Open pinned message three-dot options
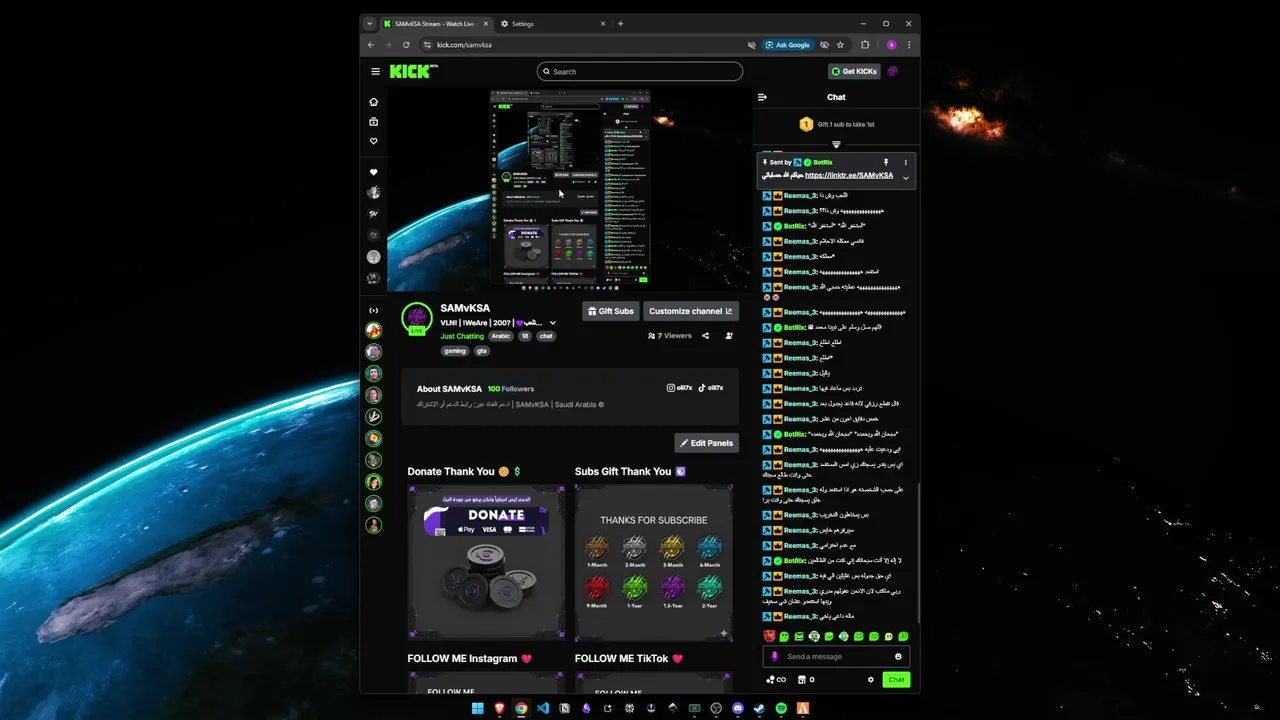1280x720 pixels. pos(906,162)
